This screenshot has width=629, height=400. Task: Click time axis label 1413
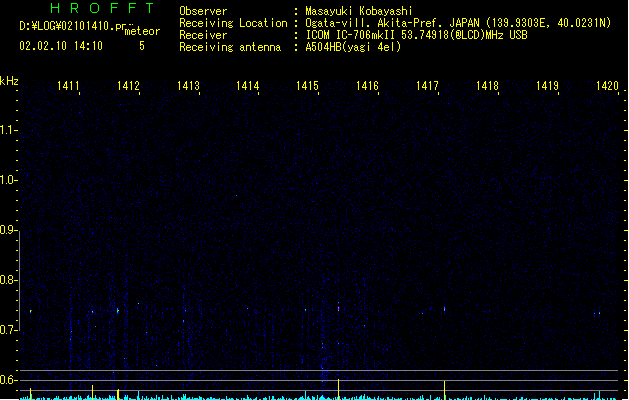(x=188, y=86)
